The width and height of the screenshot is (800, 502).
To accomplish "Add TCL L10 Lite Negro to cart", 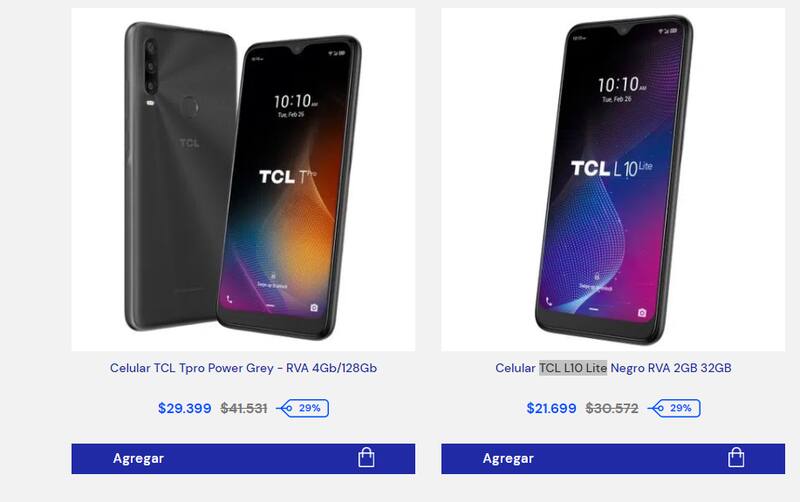I will 613,459.
